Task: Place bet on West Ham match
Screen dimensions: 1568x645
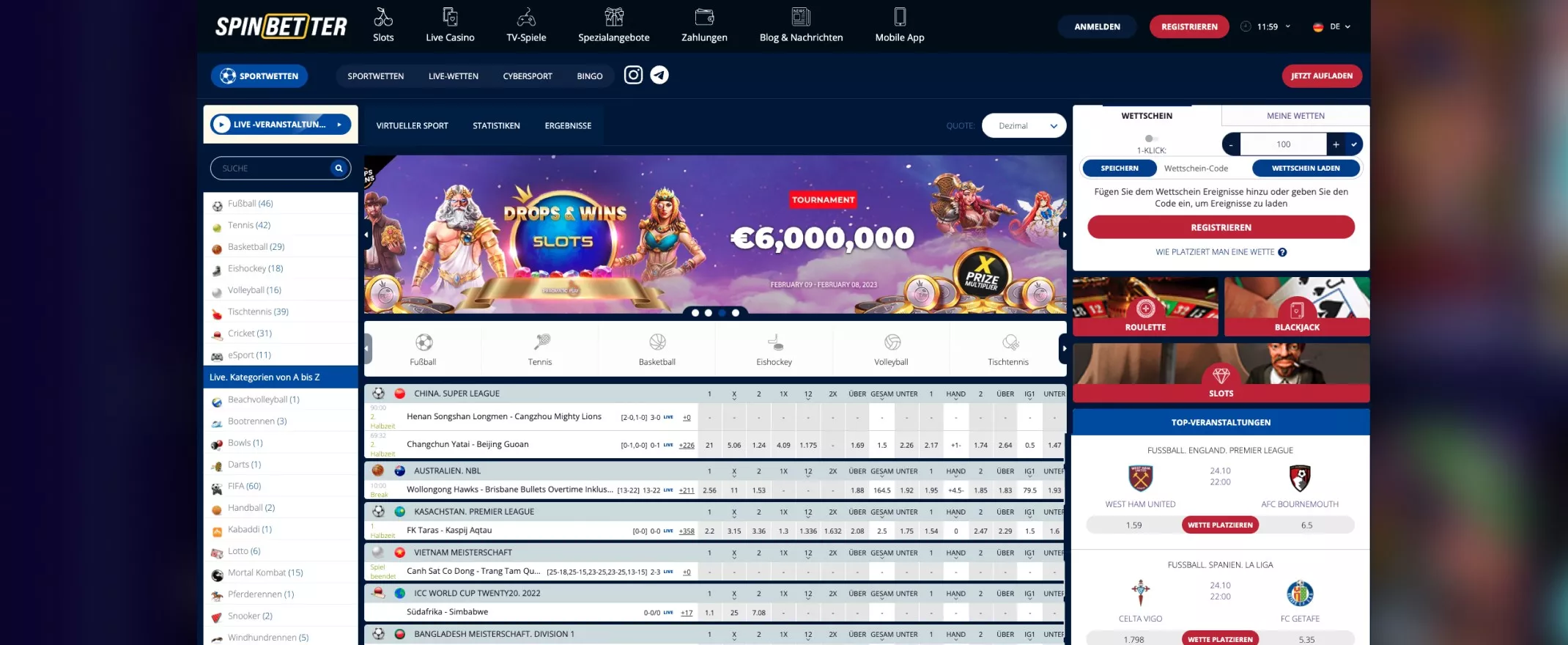Action: click(1220, 525)
